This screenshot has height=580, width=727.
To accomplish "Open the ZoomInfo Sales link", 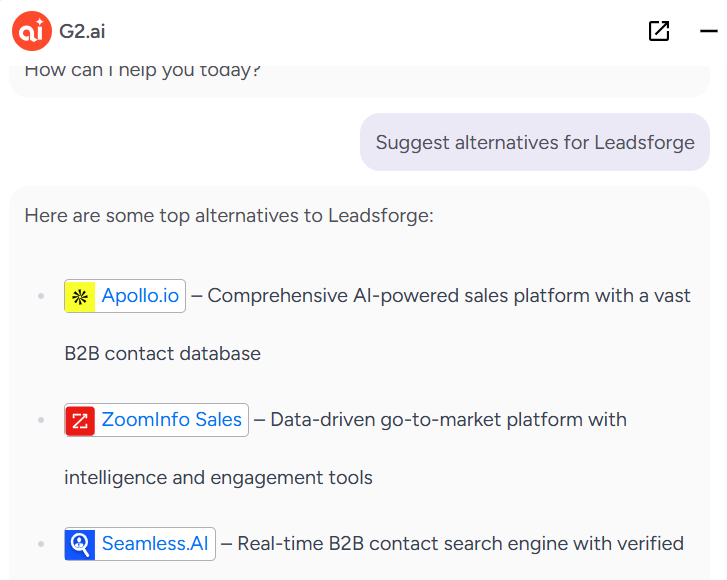I will [x=172, y=420].
